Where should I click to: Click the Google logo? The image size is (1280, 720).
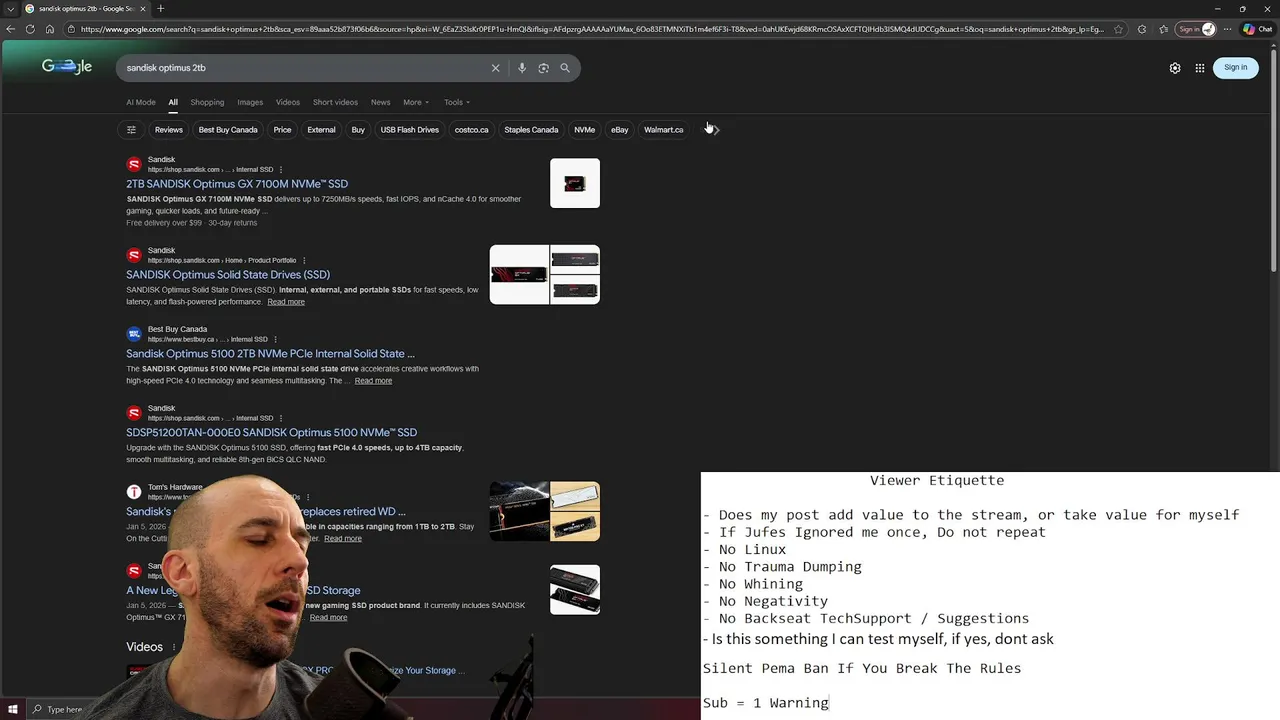[67, 67]
